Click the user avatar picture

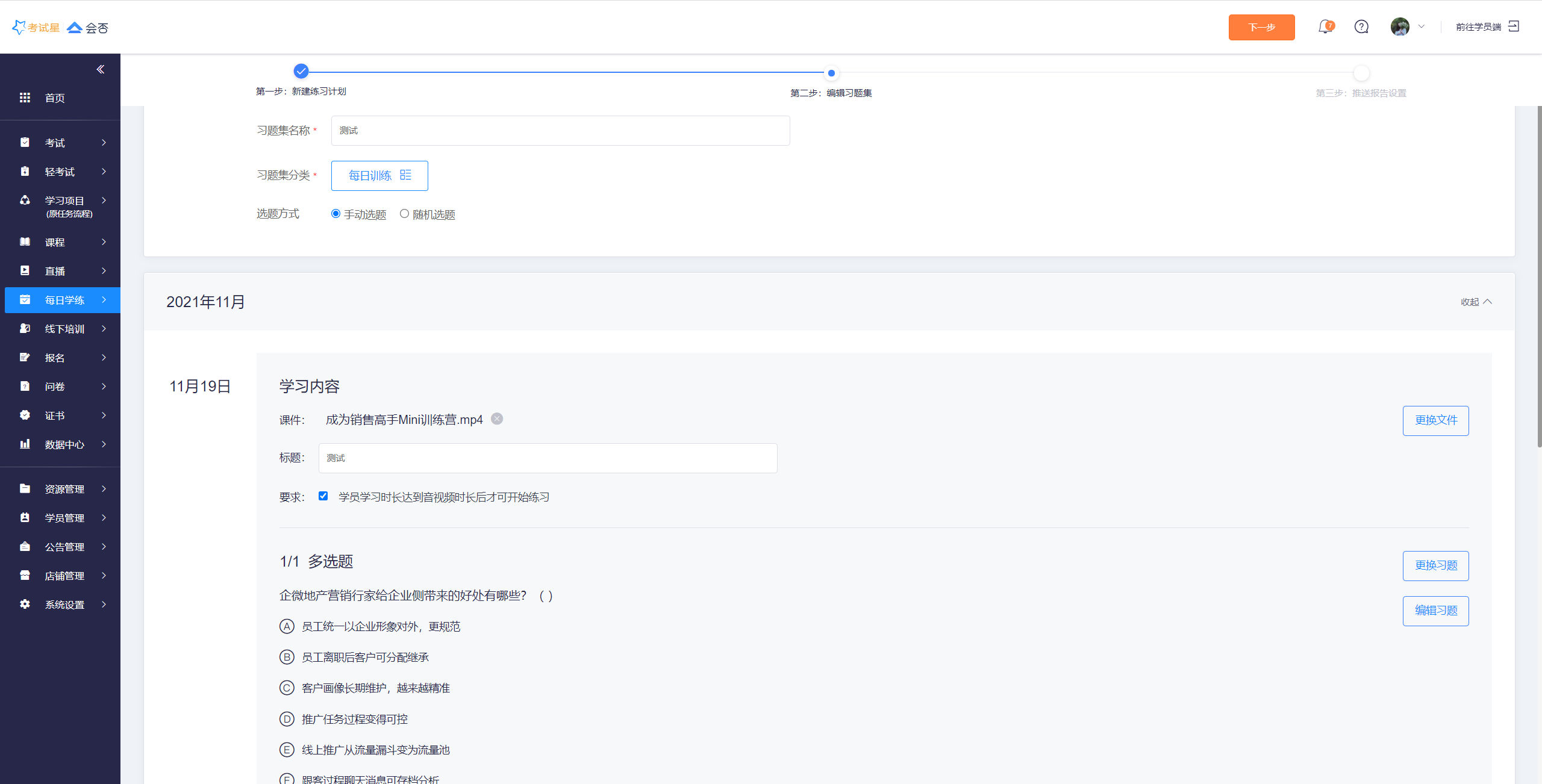[x=1400, y=27]
